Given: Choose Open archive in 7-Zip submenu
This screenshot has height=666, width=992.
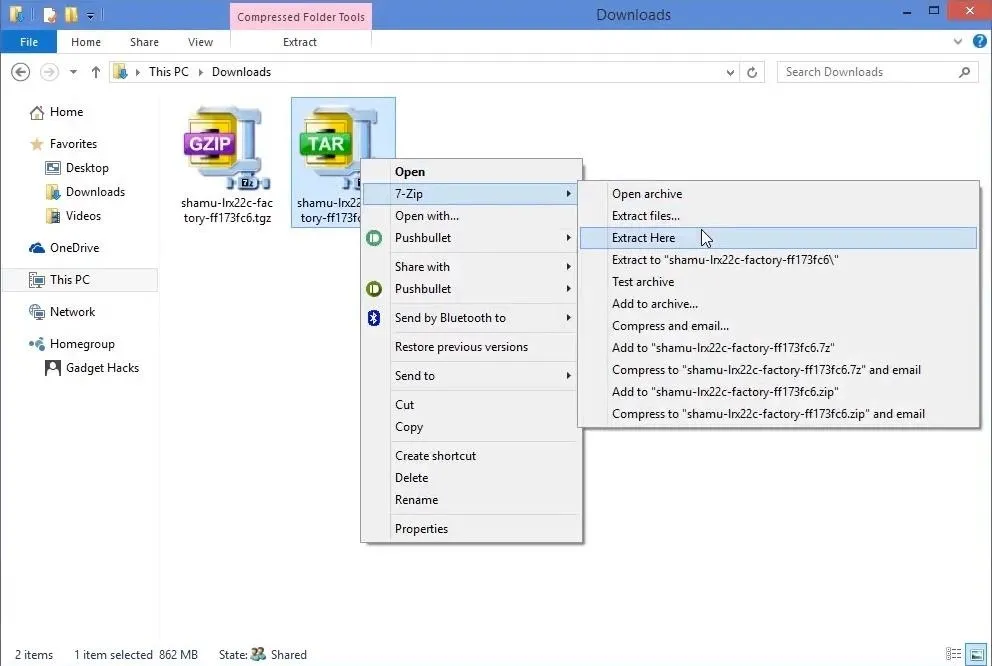Looking at the screenshot, I should (778, 194).
